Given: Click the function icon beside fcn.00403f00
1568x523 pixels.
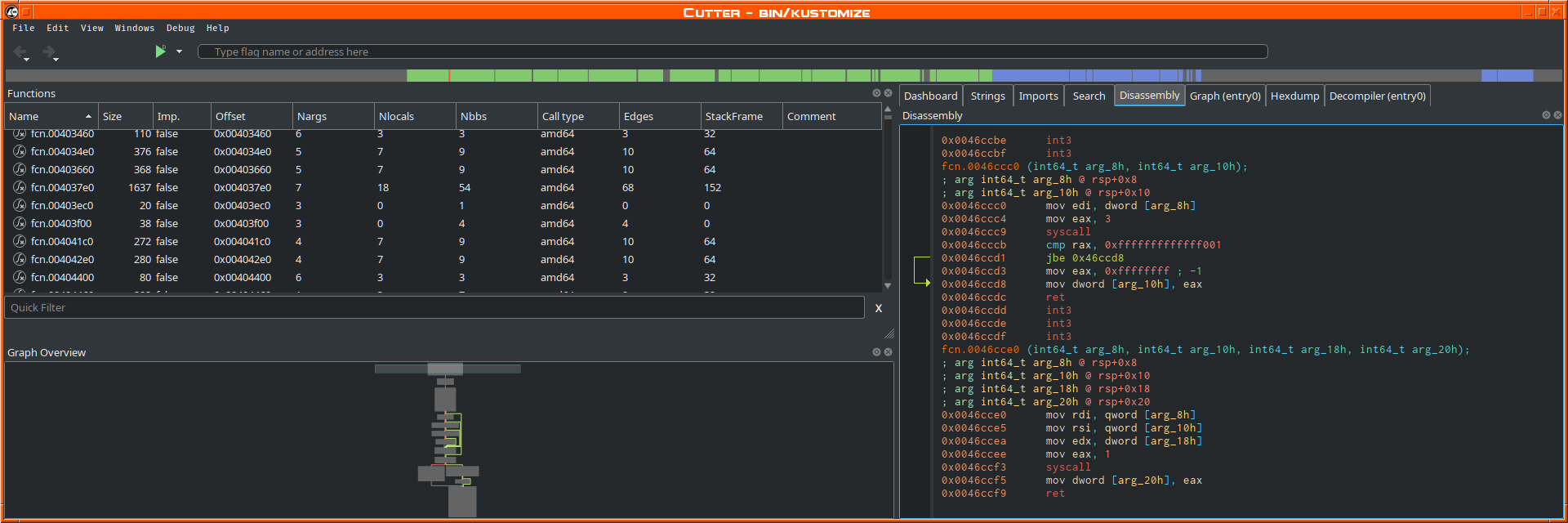Looking at the screenshot, I should [x=20, y=223].
